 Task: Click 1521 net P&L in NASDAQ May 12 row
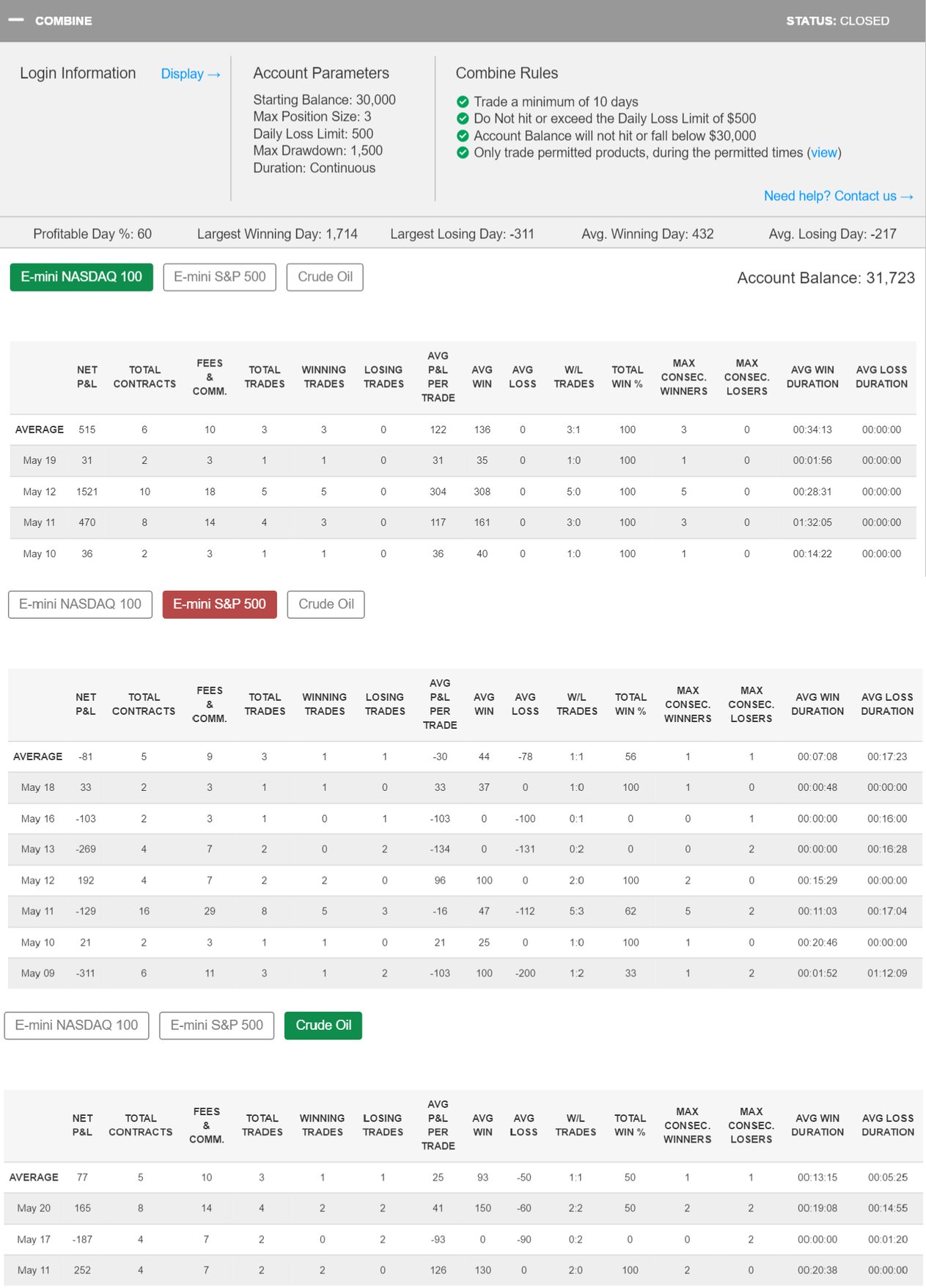(87, 492)
